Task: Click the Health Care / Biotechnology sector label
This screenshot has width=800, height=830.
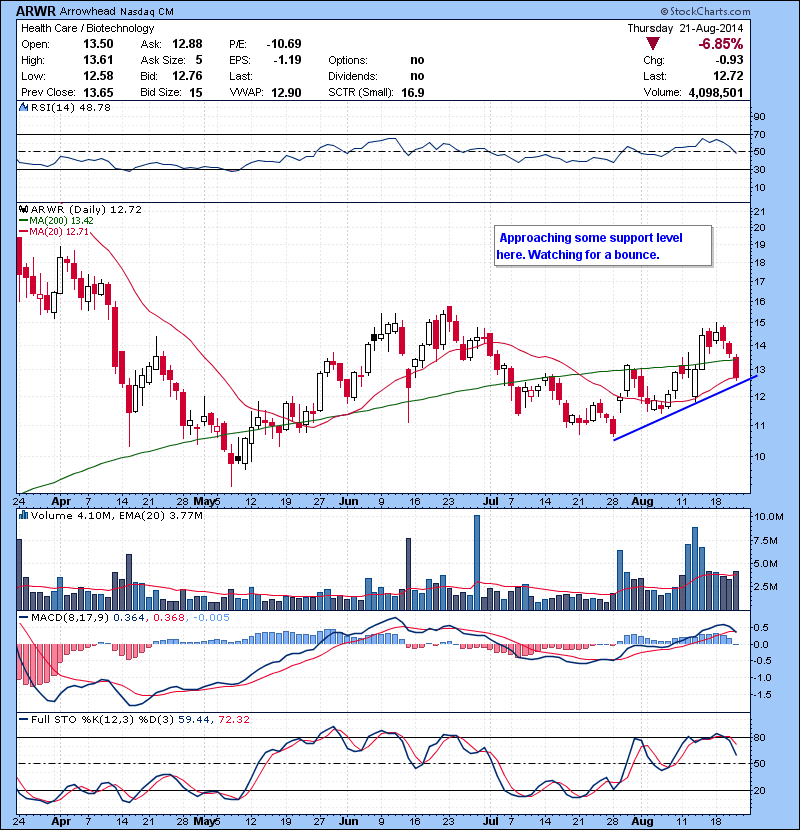Action: [x=87, y=28]
